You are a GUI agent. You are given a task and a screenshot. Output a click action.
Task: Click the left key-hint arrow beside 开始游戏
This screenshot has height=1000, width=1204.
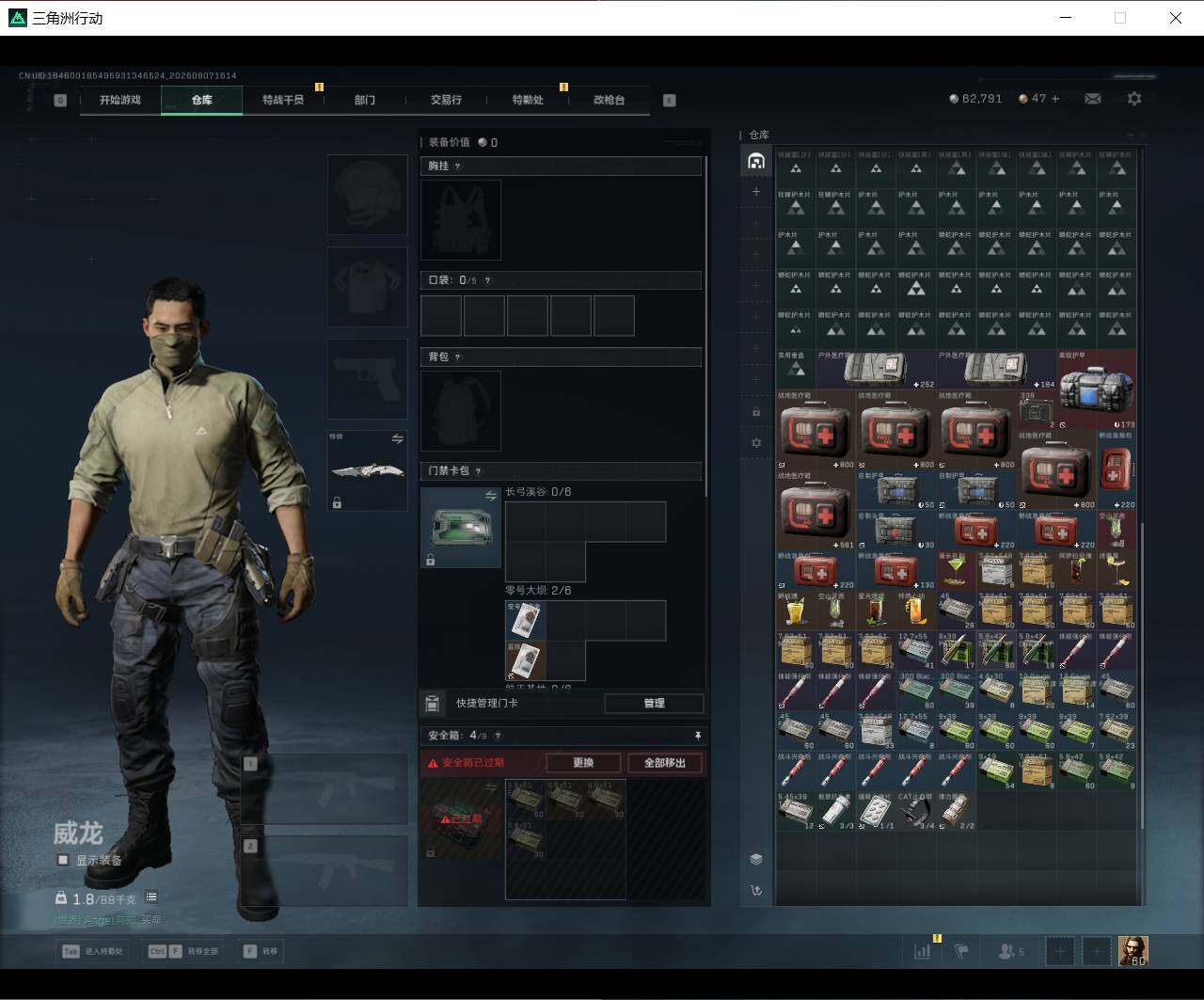pos(60,100)
